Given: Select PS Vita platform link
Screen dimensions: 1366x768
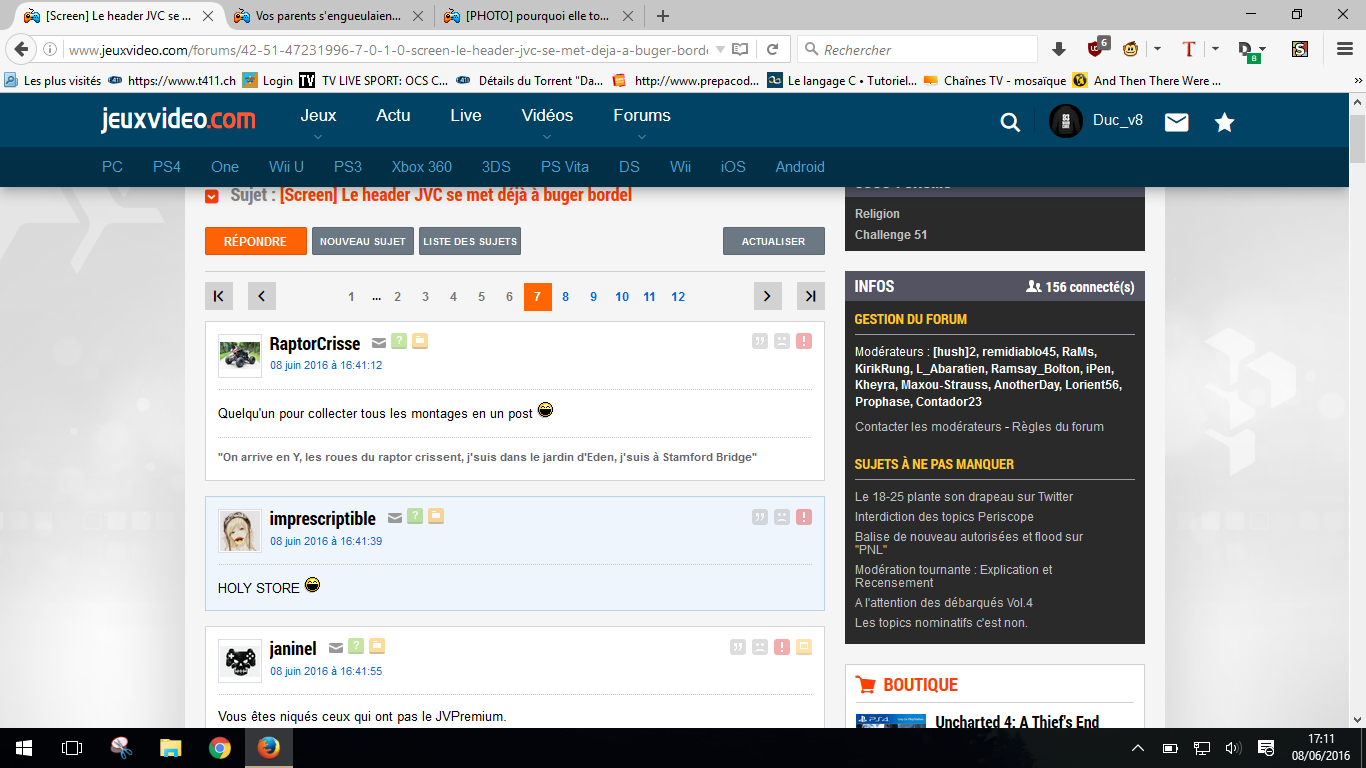Looking at the screenshot, I should coord(565,167).
